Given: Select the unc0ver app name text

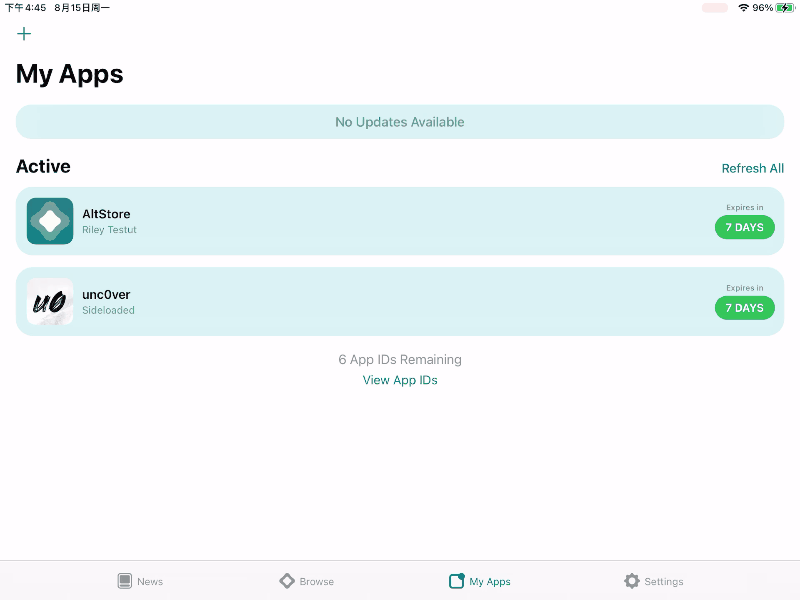Looking at the screenshot, I should (106, 294).
